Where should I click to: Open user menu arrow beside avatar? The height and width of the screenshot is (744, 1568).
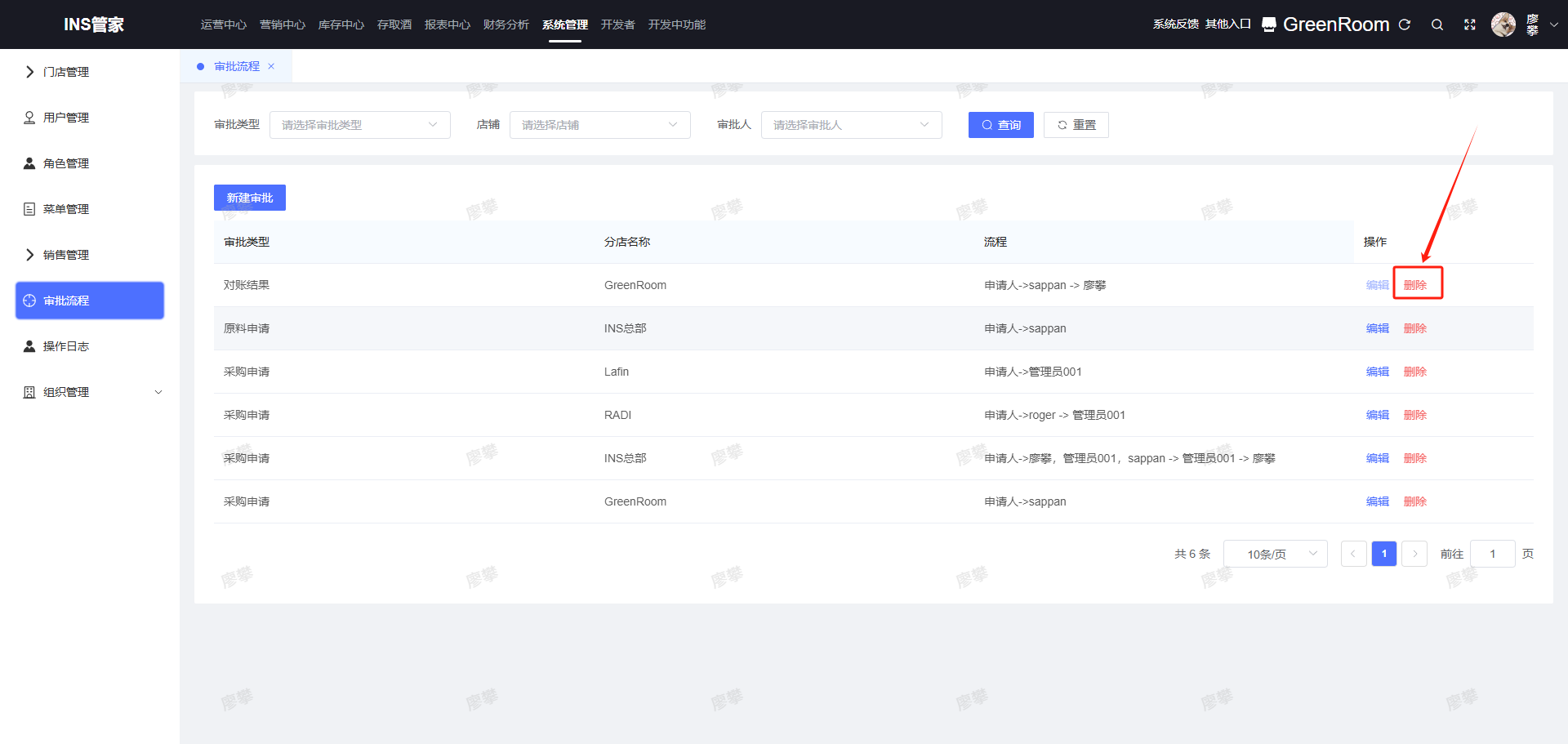tap(1553, 25)
